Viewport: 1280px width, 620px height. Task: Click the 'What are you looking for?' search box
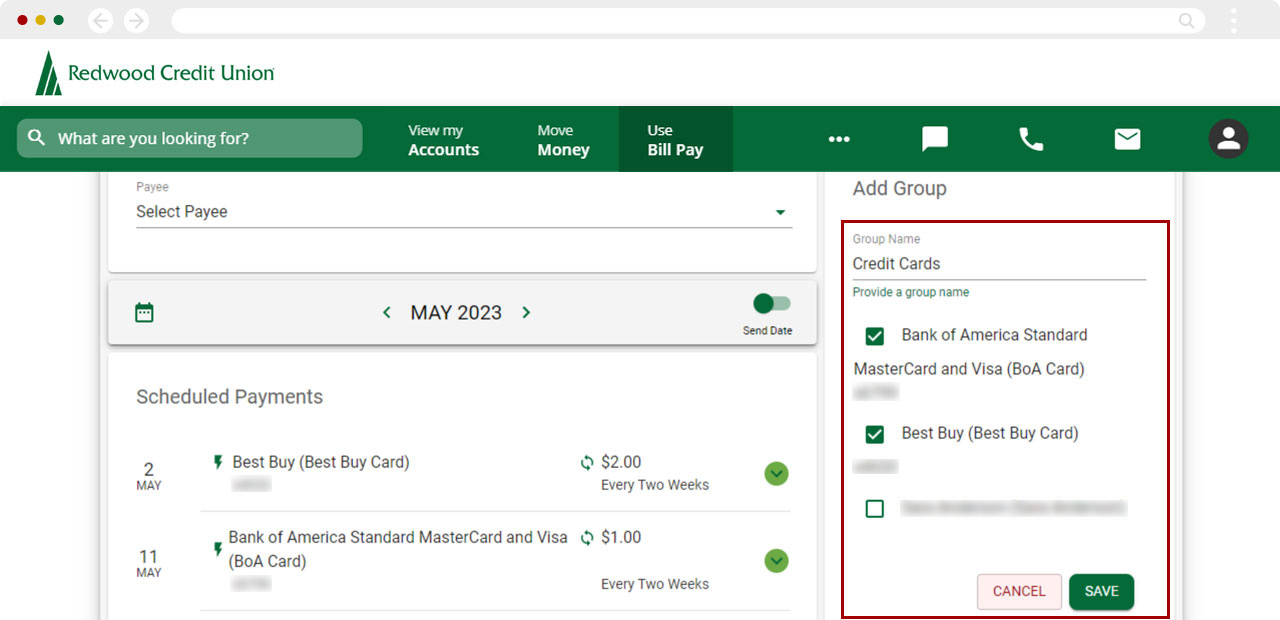click(x=190, y=138)
